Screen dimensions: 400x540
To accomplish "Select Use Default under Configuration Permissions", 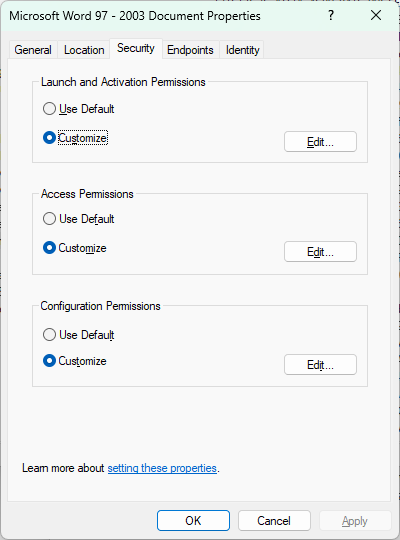I will 79,334.
